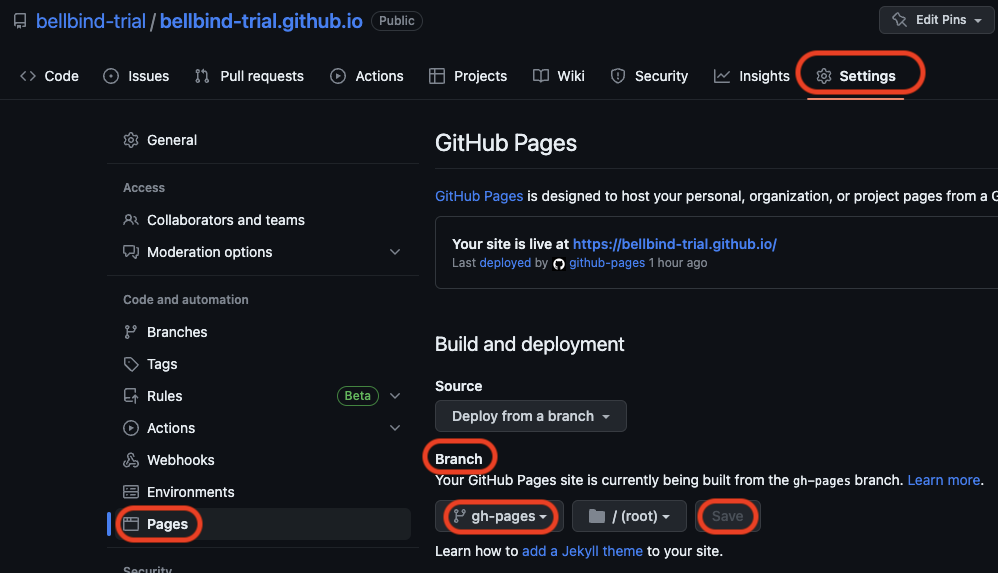The height and width of the screenshot is (573, 998).
Task: Click the Security shield icon
Action: (x=617, y=76)
